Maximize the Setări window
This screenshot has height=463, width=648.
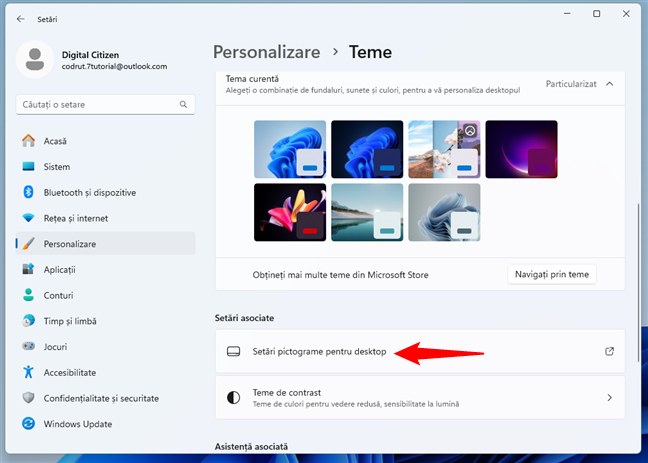[x=596, y=14]
